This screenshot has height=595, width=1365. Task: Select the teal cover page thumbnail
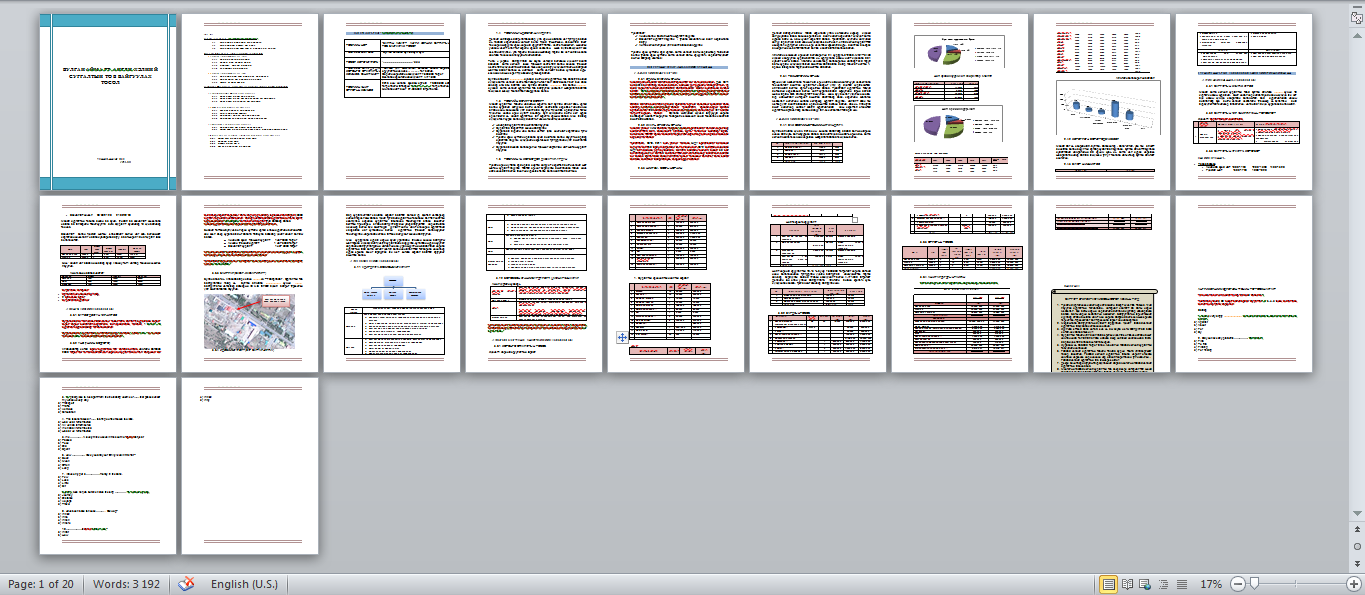pyautogui.click(x=106, y=100)
